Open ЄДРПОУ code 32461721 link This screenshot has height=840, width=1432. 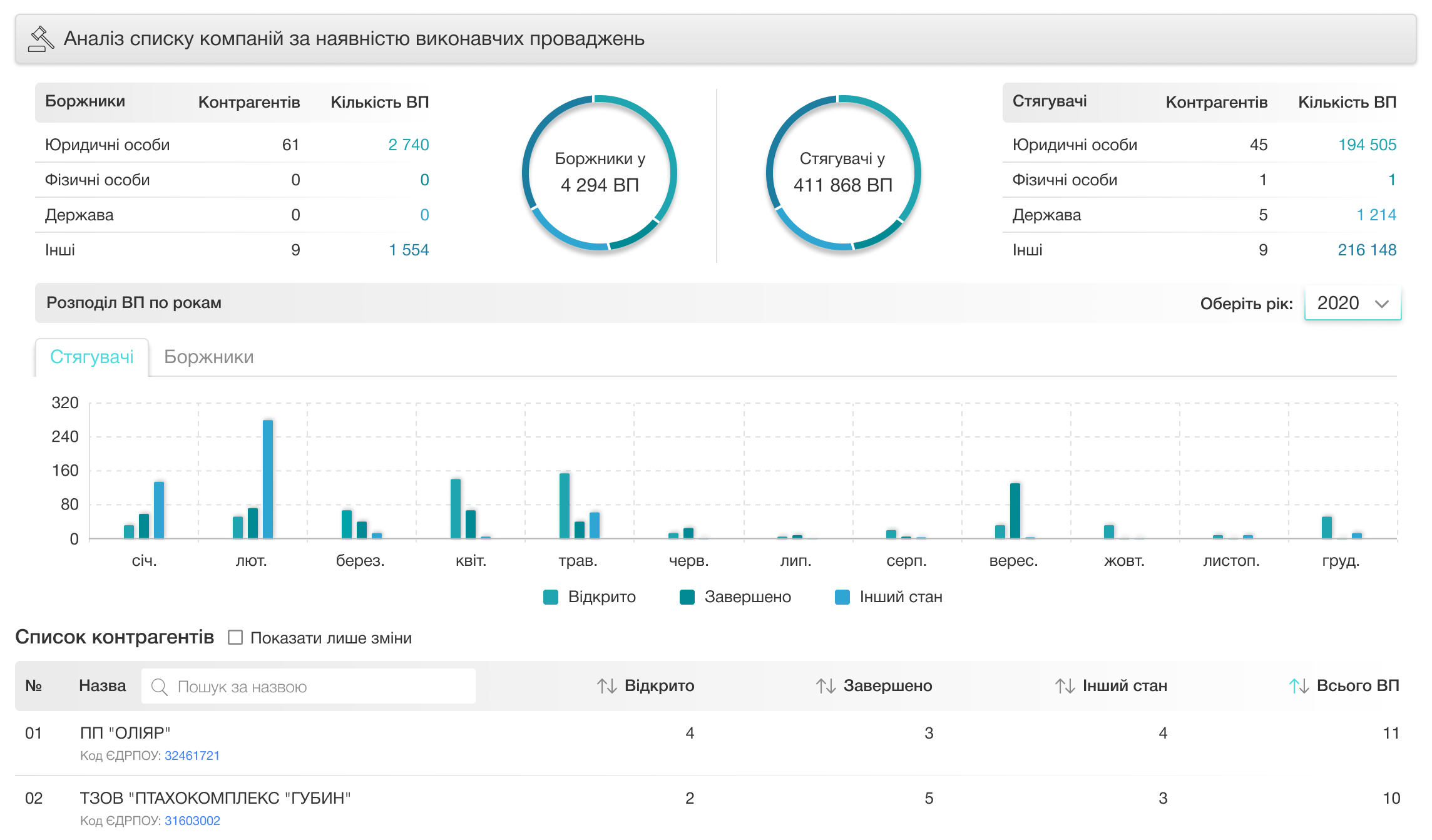192,755
